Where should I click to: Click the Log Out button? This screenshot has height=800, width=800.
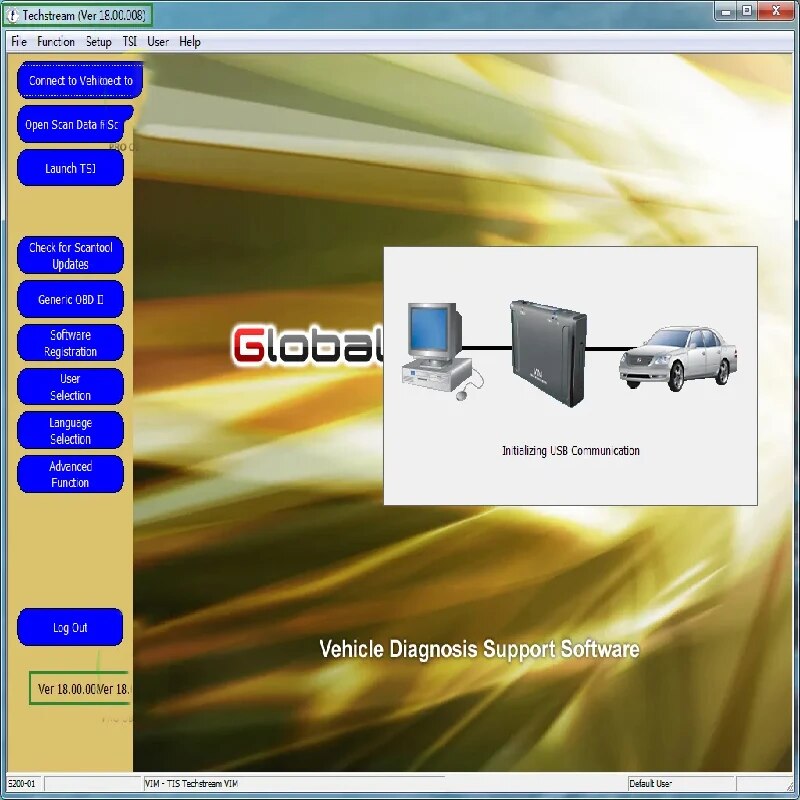click(x=70, y=628)
